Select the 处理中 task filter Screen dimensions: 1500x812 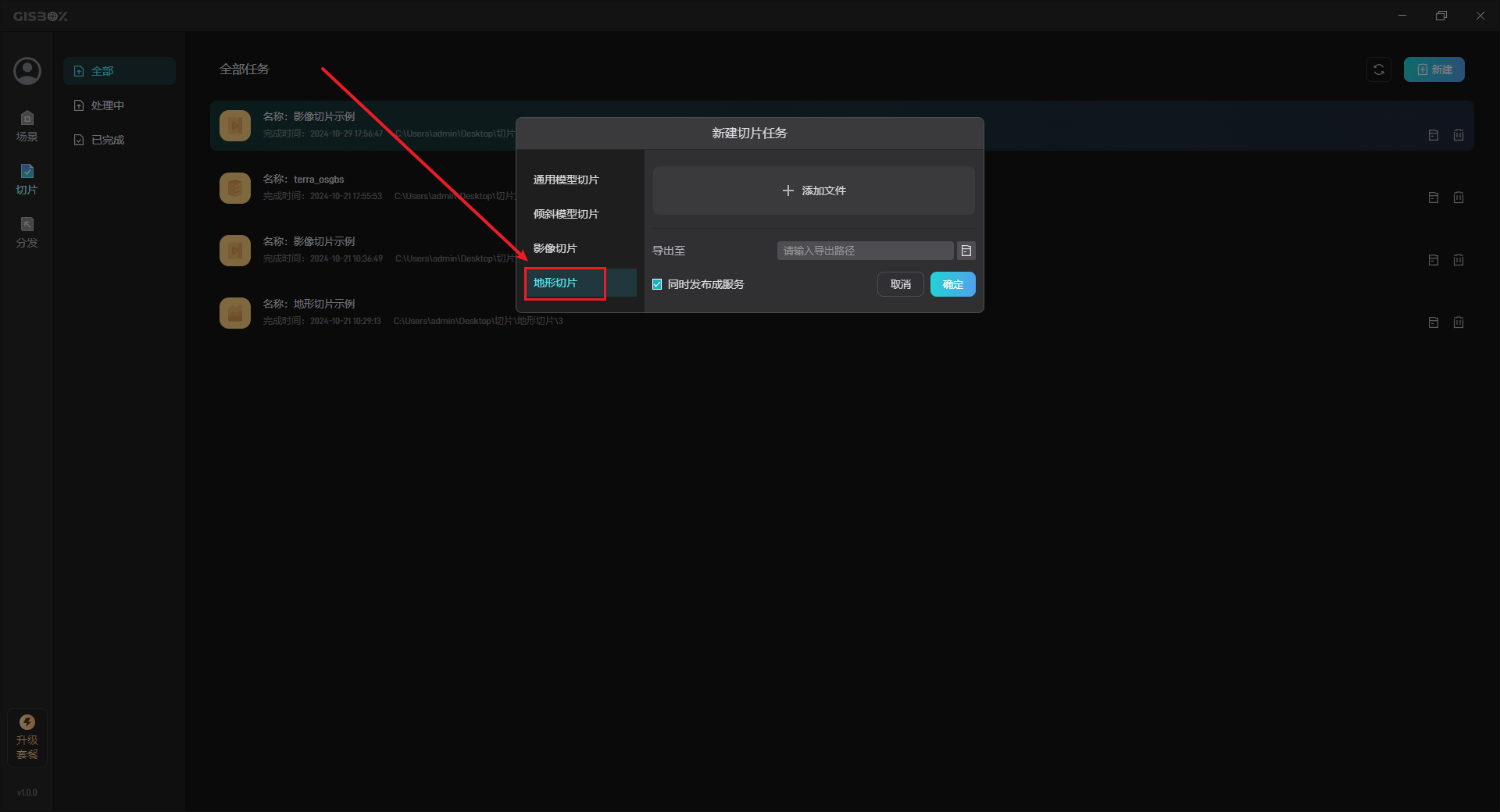pyautogui.click(x=120, y=105)
